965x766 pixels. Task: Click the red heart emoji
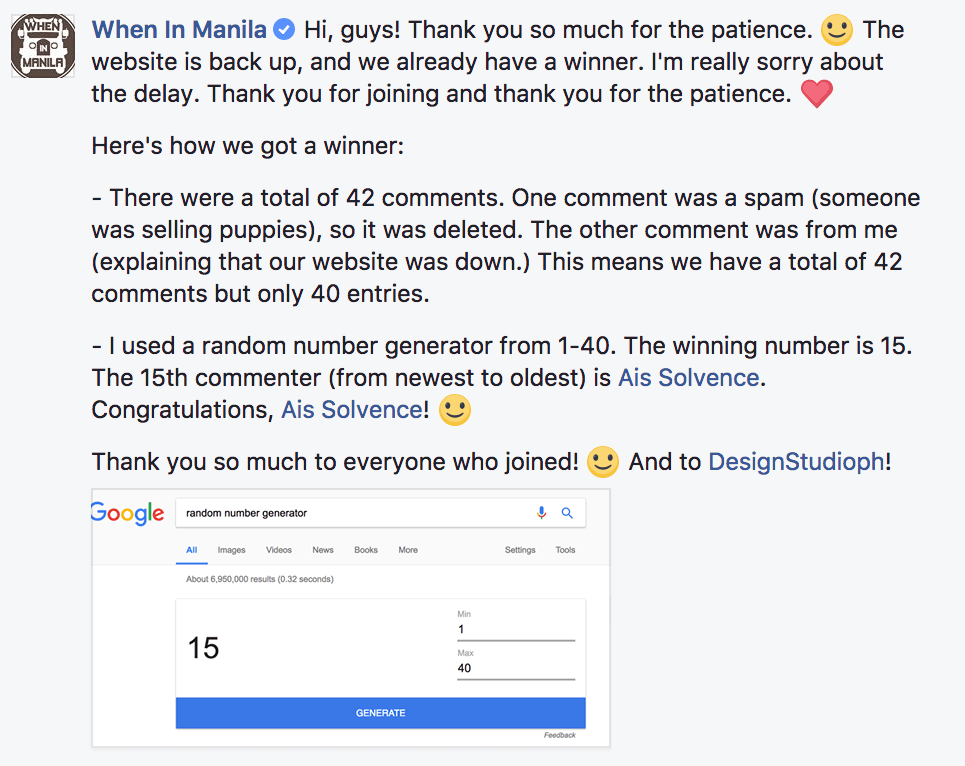tap(817, 94)
